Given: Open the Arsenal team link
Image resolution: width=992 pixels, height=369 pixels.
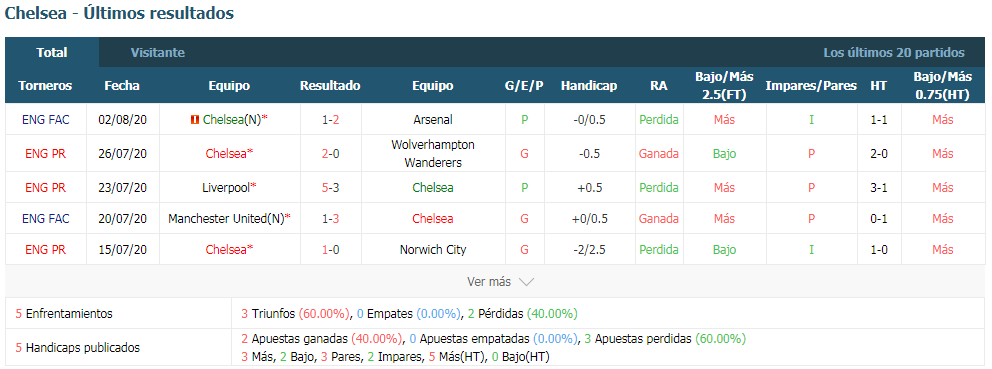Looking at the screenshot, I should click(432, 120).
